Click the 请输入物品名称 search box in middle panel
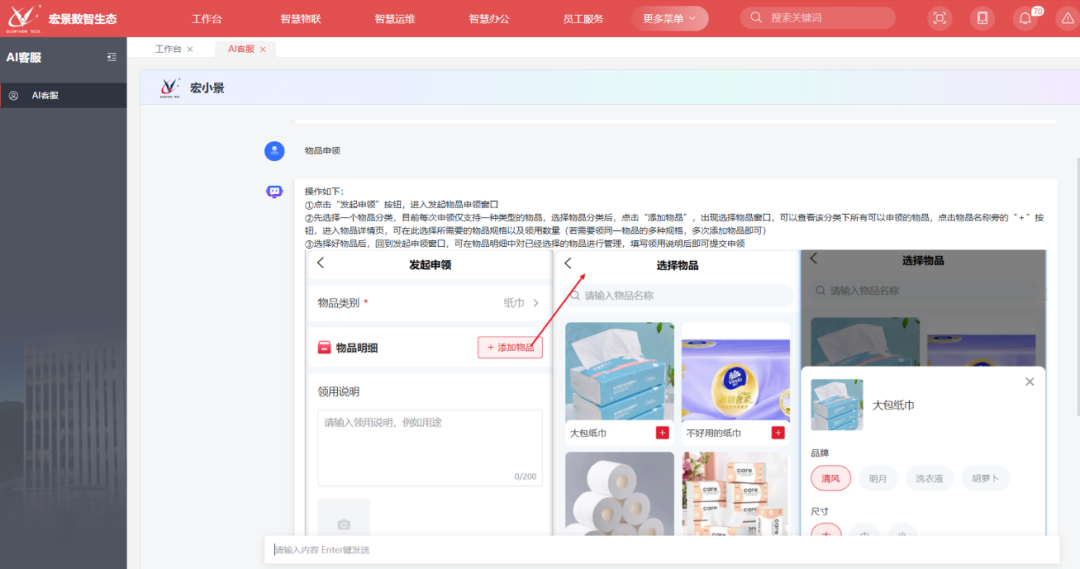1080x569 pixels. click(678, 296)
